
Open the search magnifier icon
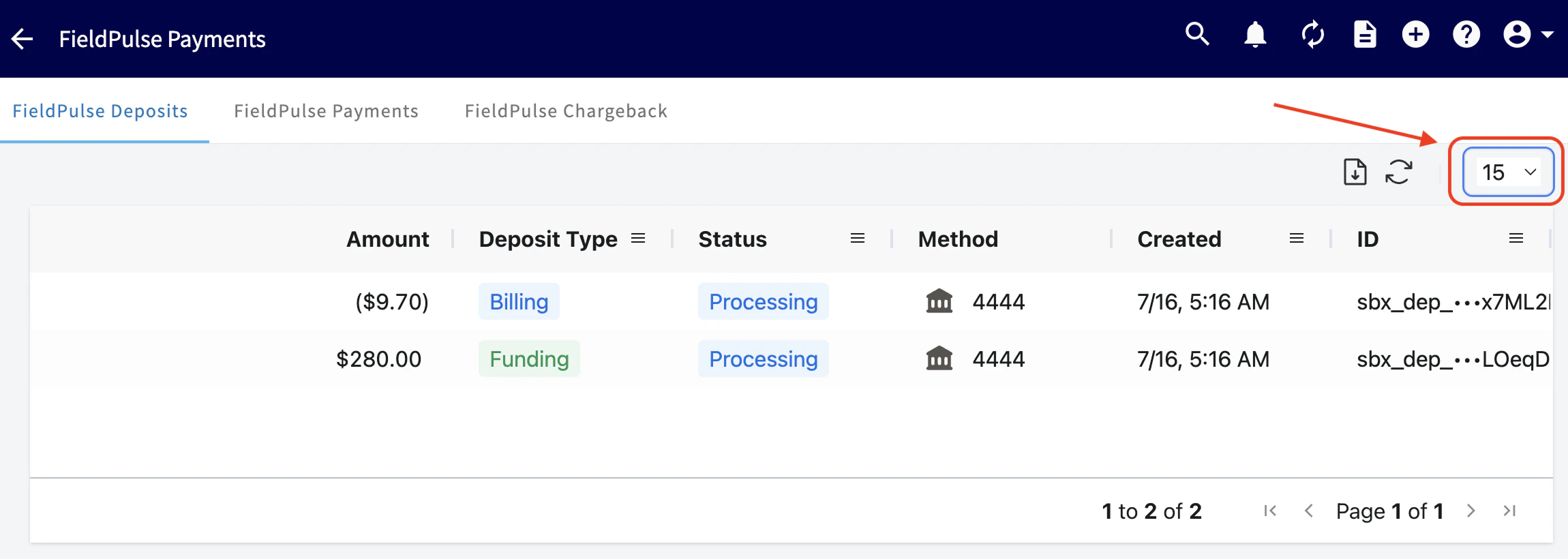click(x=1197, y=34)
